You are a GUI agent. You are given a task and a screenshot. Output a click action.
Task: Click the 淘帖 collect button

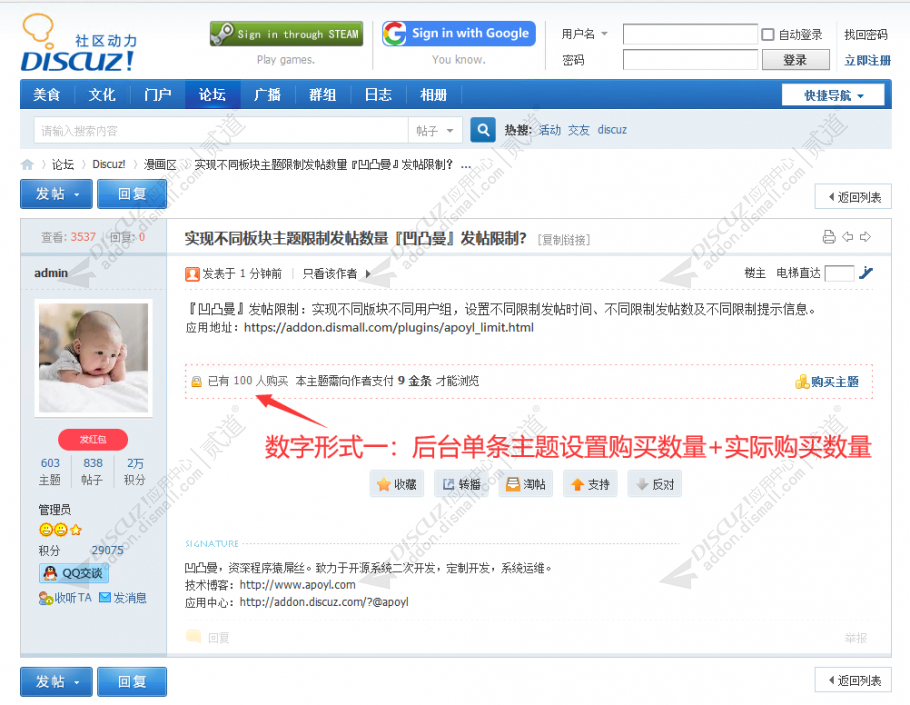pos(526,484)
